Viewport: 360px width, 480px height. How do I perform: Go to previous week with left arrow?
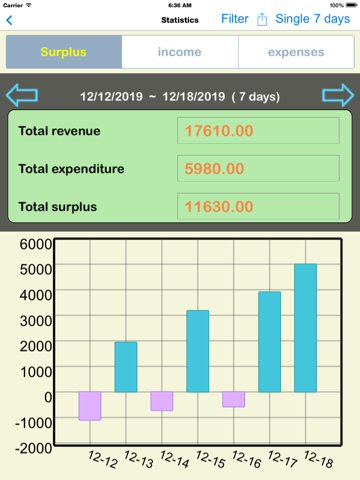[x=22, y=95]
